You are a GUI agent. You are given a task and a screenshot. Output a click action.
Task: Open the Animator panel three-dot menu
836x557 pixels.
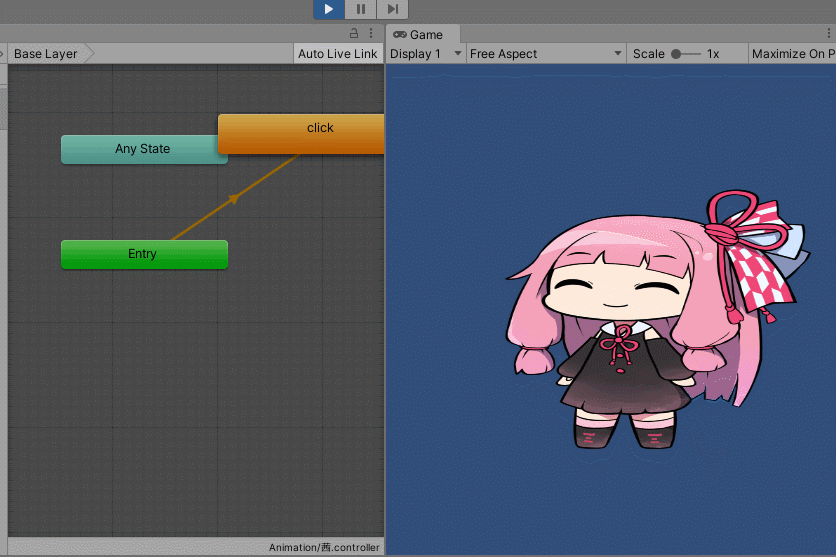tap(371, 34)
